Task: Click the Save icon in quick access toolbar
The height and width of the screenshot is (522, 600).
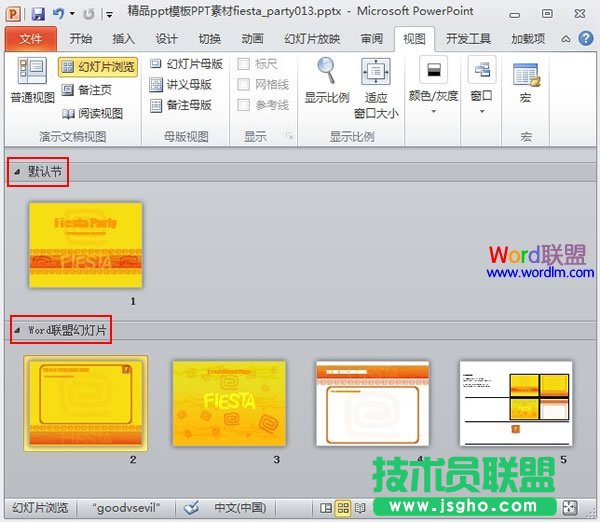Action: pos(38,14)
